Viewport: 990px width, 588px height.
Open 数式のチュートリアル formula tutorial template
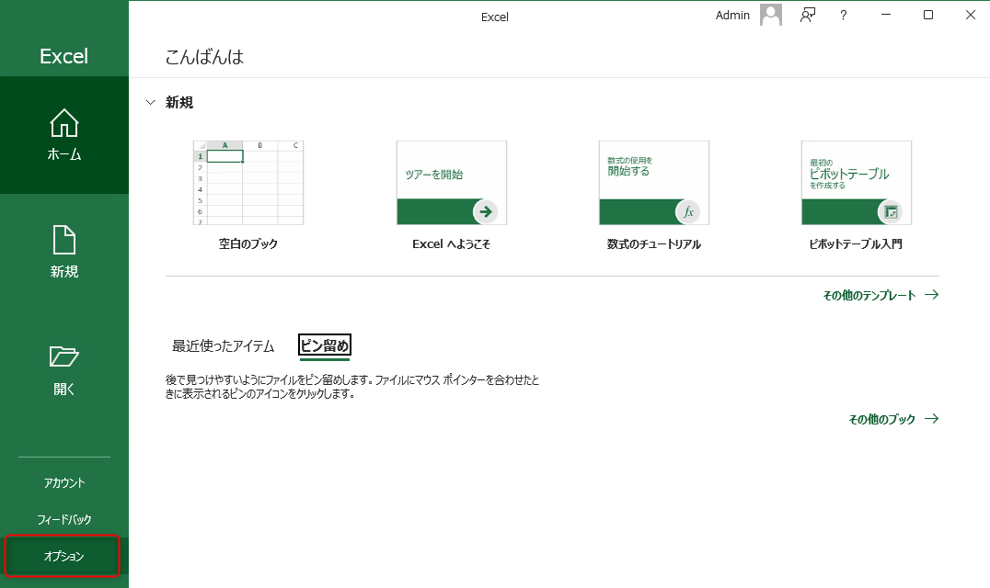pyautogui.click(x=654, y=183)
